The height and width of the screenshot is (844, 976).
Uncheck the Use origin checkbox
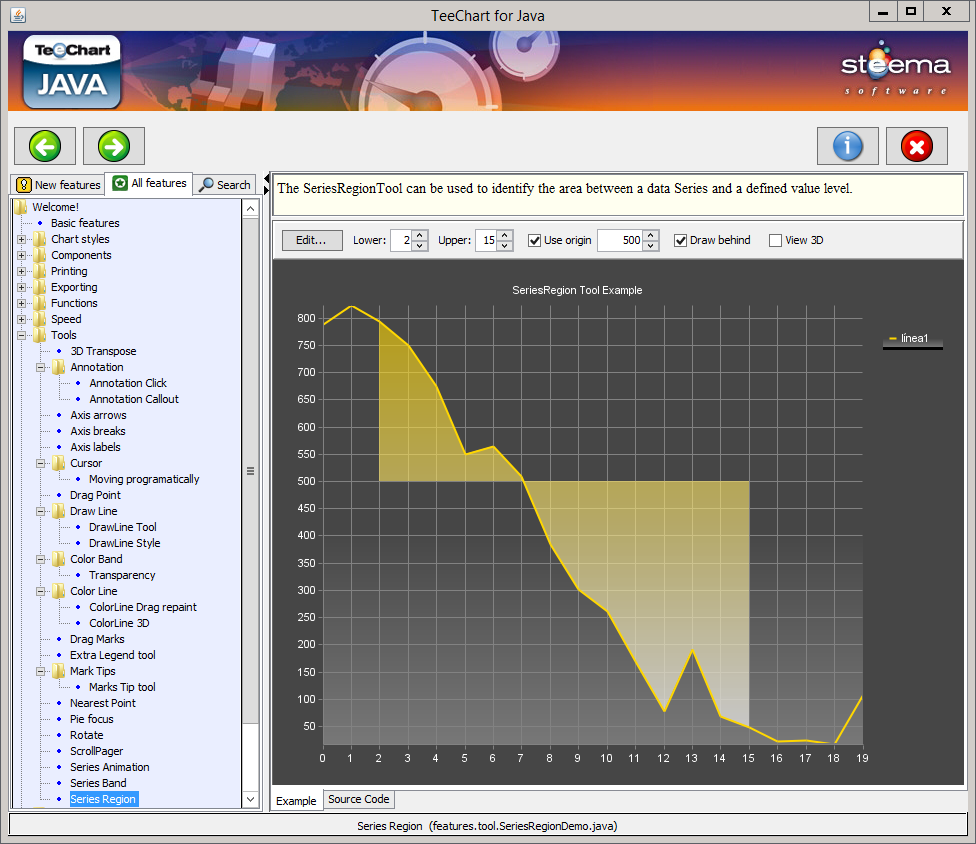tap(534, 240)
